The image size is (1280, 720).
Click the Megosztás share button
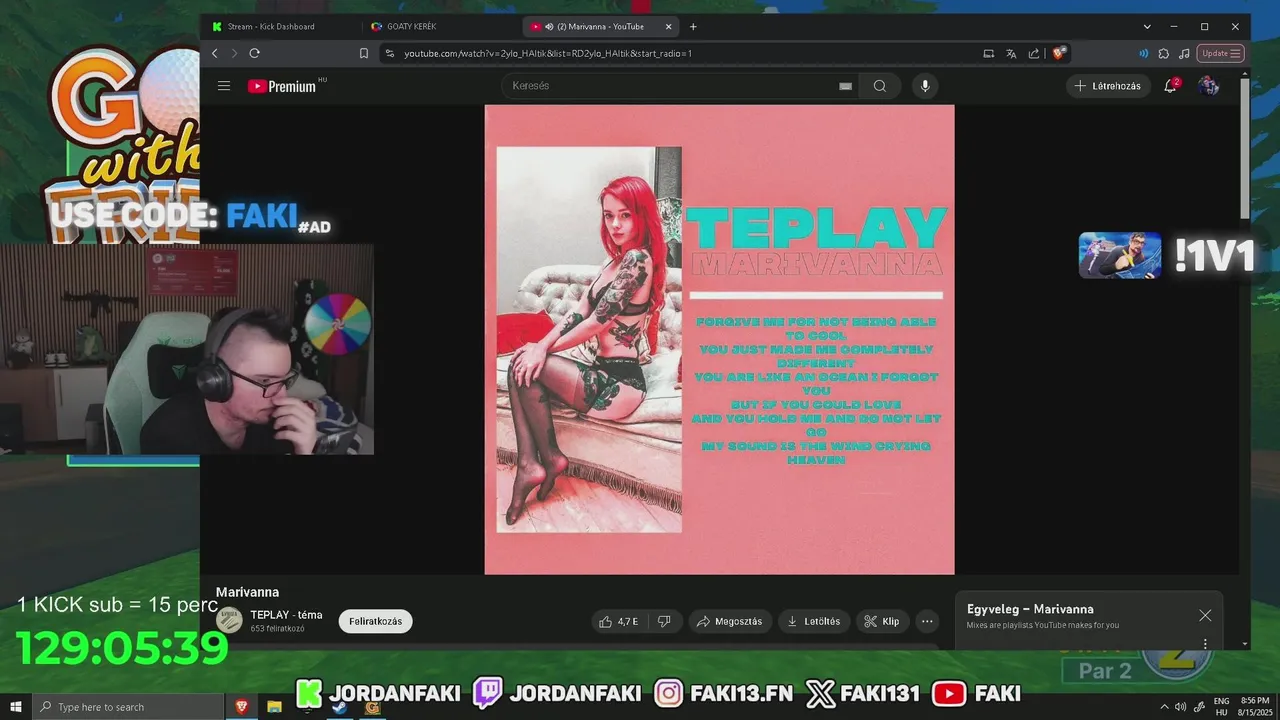(x=730, y=621)
